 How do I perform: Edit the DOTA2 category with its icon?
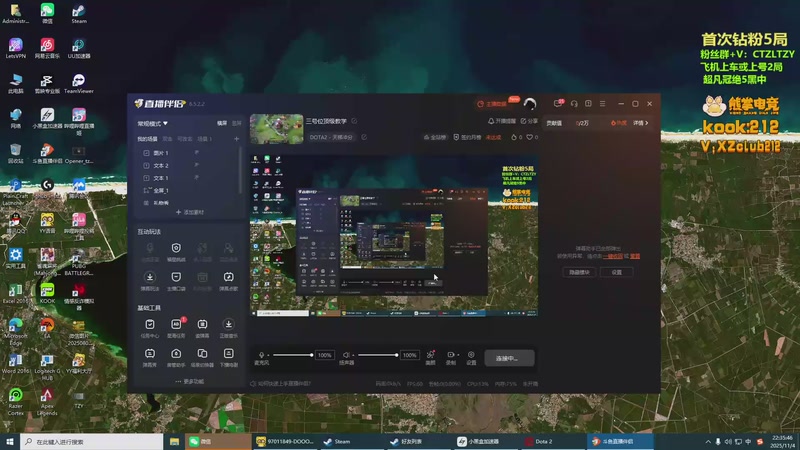point(364,137)
